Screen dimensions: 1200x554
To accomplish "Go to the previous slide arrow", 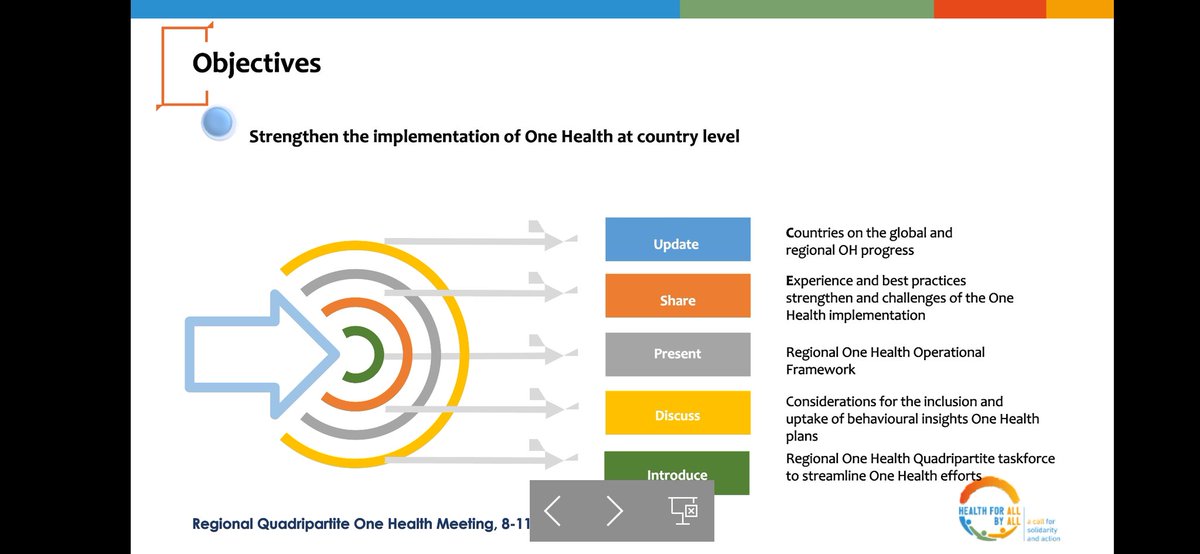I will (552, 511).
